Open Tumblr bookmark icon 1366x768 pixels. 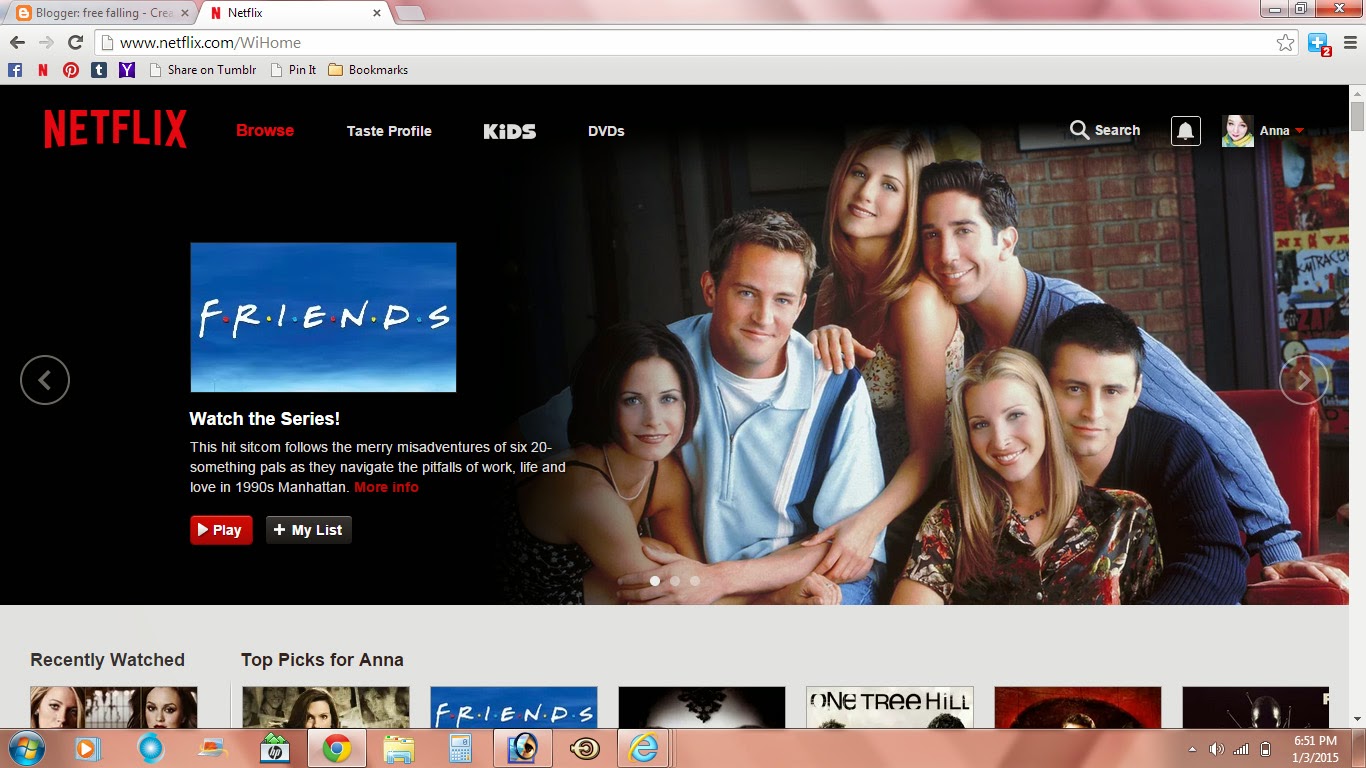tap(99, 70)
